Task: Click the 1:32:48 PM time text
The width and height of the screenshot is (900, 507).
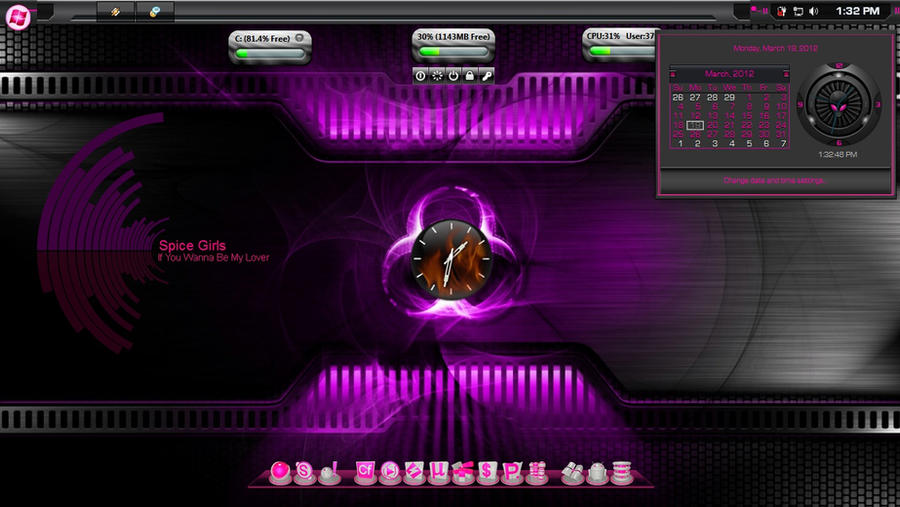Action: pyautogui.click(x=837, y=154)
